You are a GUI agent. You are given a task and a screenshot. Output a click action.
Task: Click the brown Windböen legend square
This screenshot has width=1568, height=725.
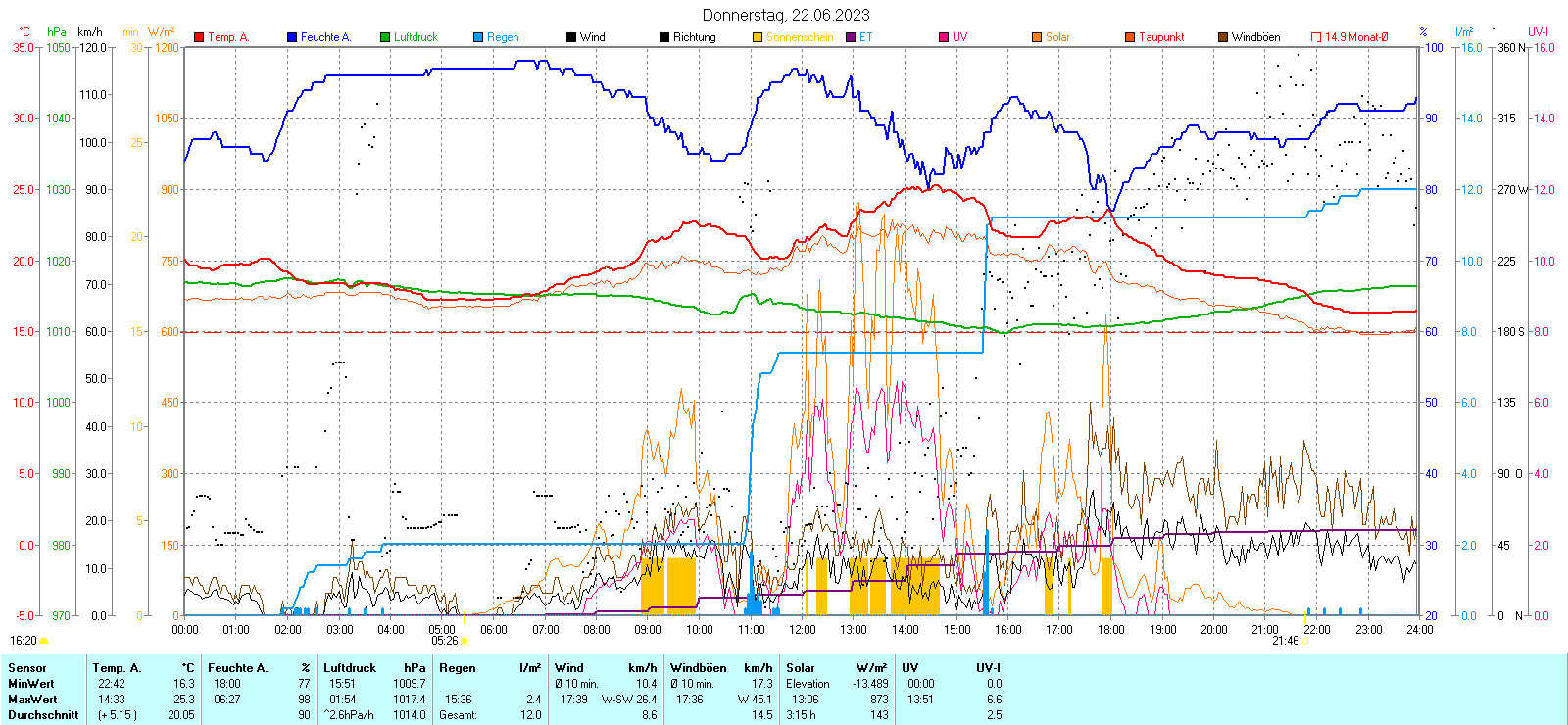tap(1223, 37)
